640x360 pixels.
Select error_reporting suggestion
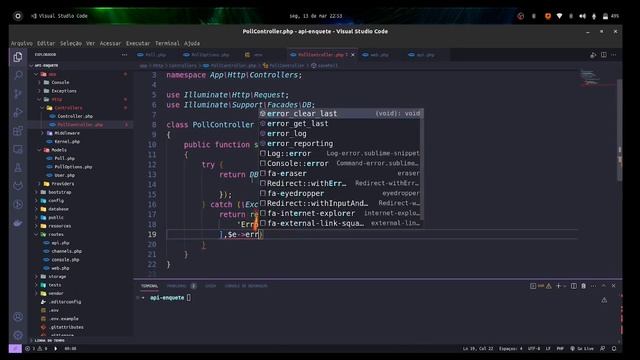point(340,143)
